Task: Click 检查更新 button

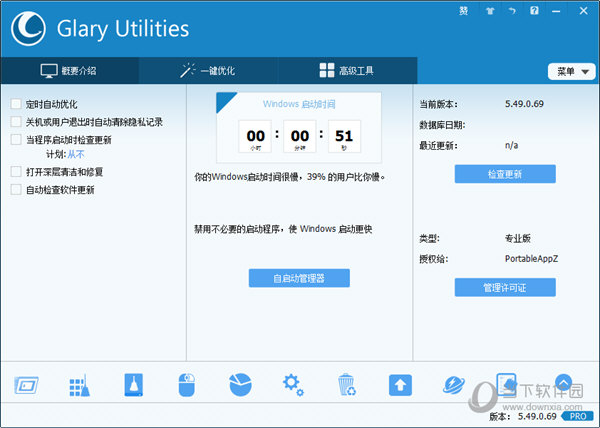Action: 505,174
